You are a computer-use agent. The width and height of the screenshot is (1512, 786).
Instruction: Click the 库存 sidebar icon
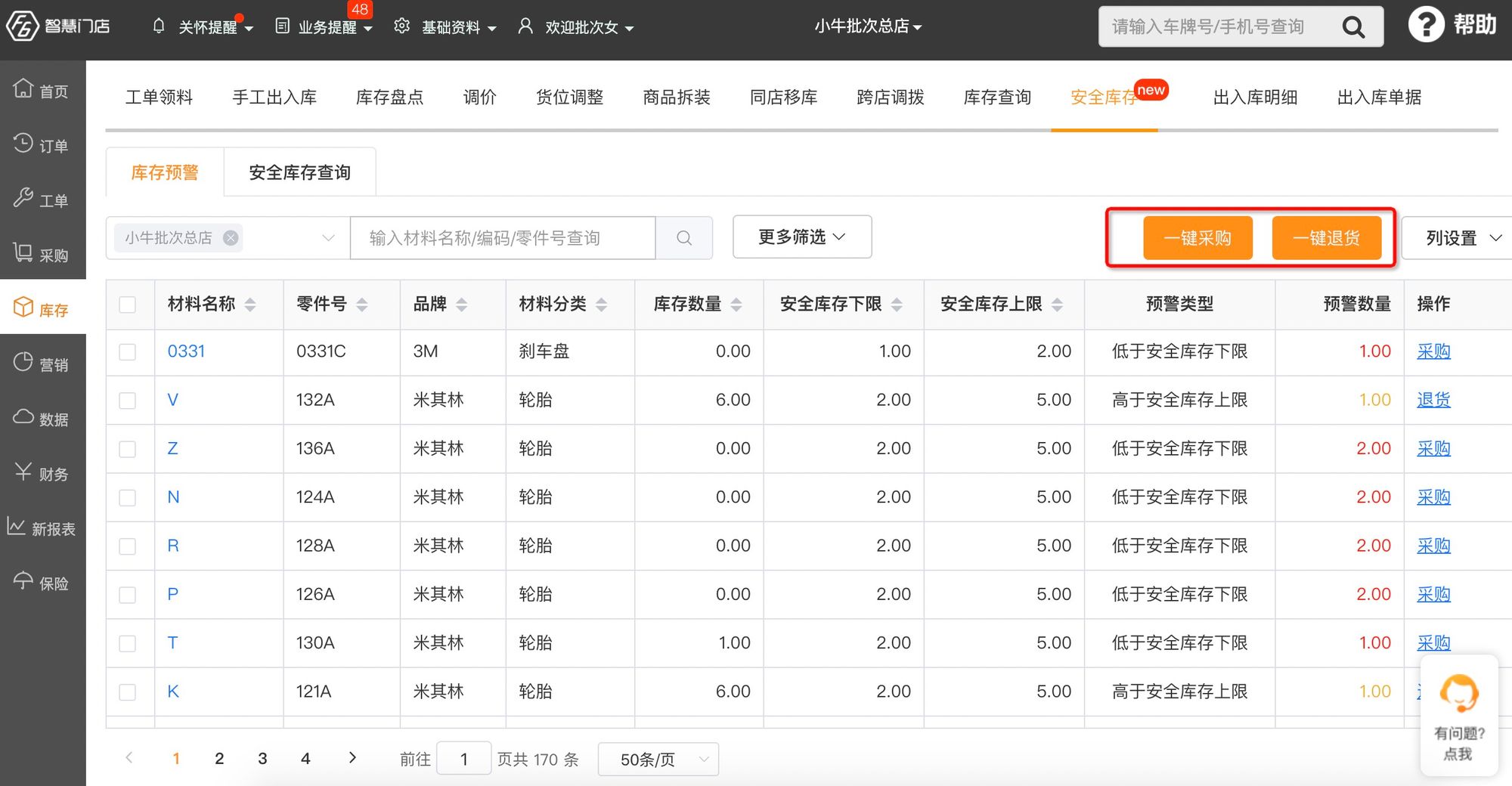tap(42, 308)
